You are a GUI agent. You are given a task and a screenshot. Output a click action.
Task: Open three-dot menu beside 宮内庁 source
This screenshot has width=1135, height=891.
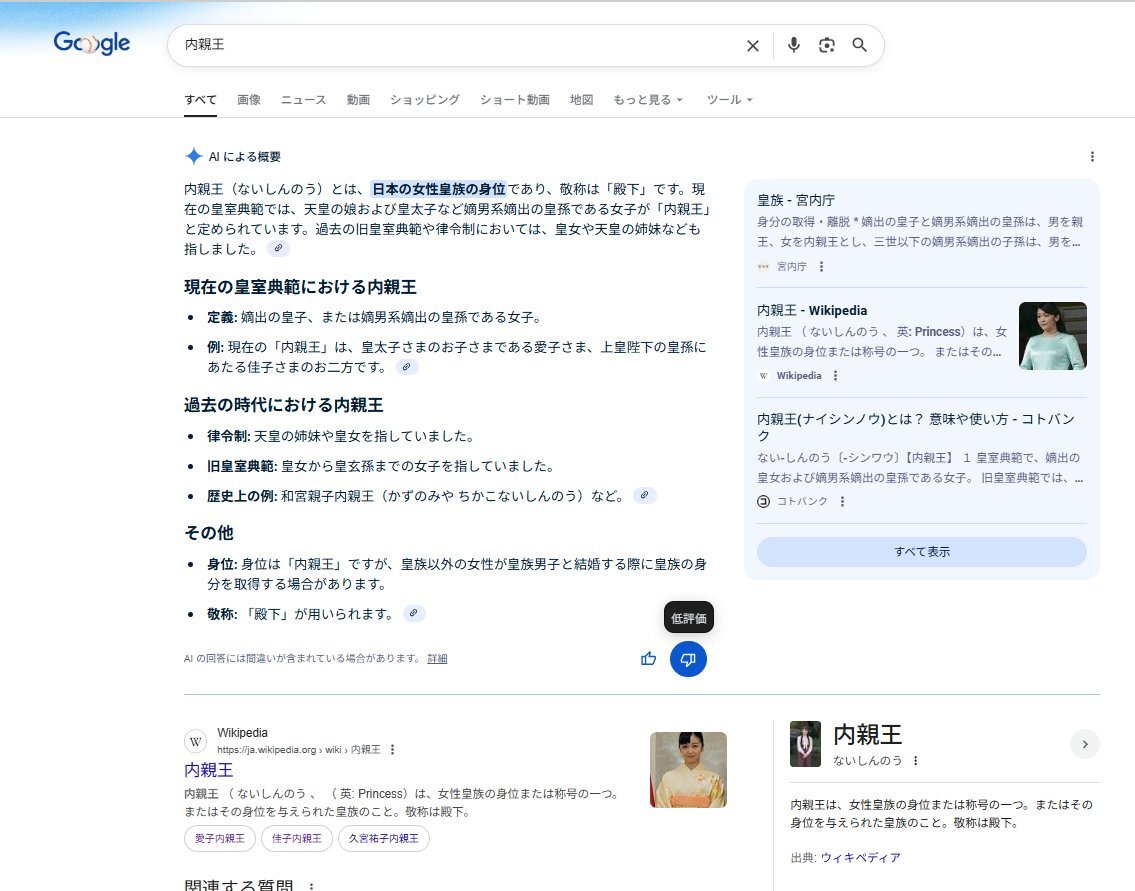pyautogui.click(x=821, y=267)
